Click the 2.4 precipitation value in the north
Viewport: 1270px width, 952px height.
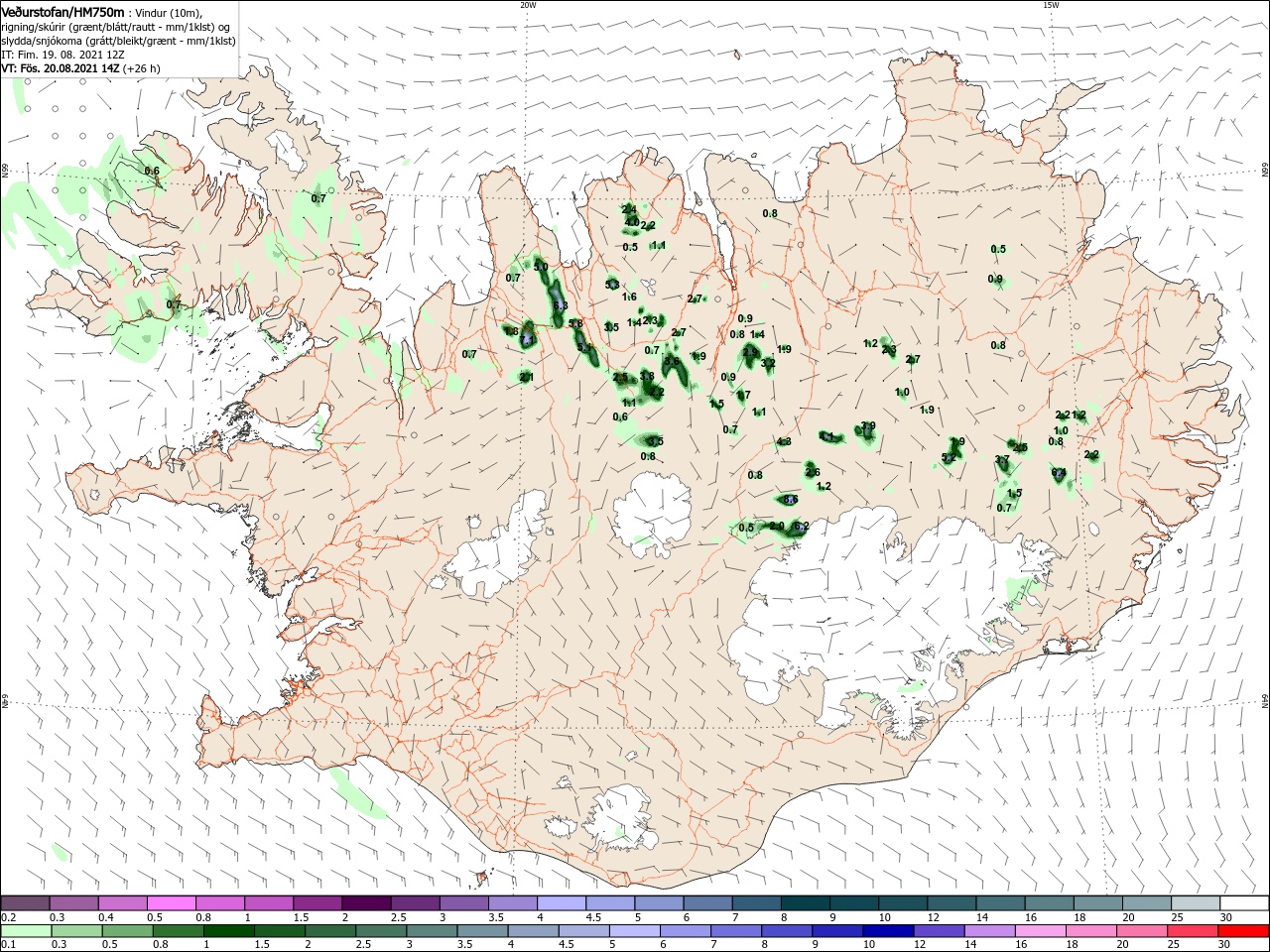tap(629, 209)
